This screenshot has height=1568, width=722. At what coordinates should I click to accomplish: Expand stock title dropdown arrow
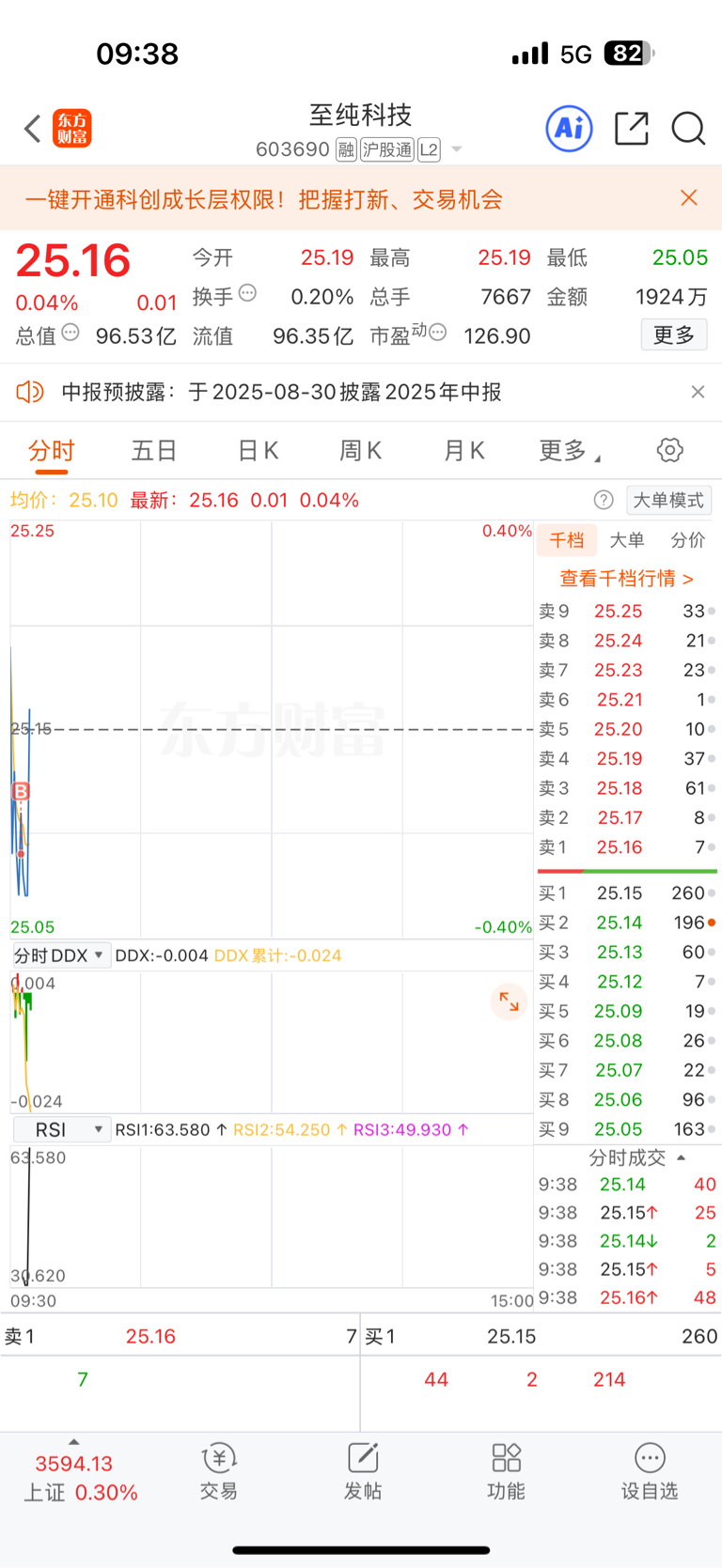(x=457, y=149)
